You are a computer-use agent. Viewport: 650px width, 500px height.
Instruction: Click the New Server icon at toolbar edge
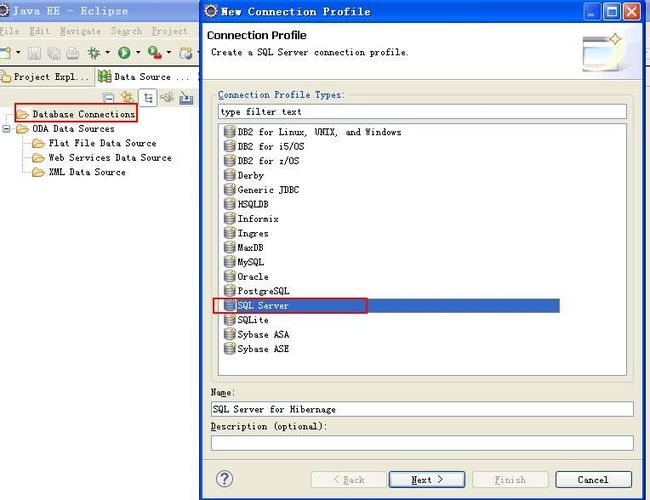point(186,53)
